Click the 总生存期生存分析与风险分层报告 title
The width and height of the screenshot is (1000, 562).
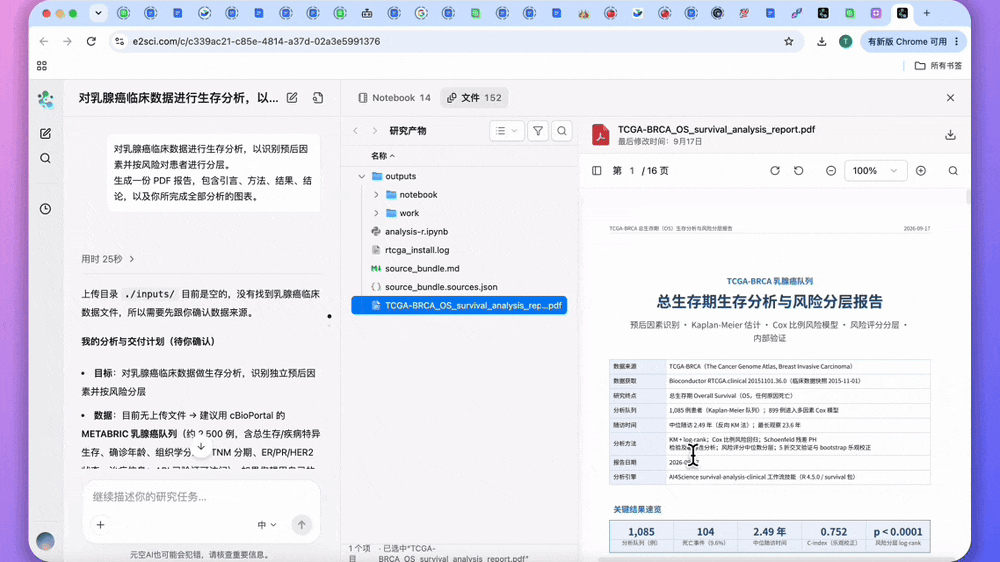(x=770, y=301)
